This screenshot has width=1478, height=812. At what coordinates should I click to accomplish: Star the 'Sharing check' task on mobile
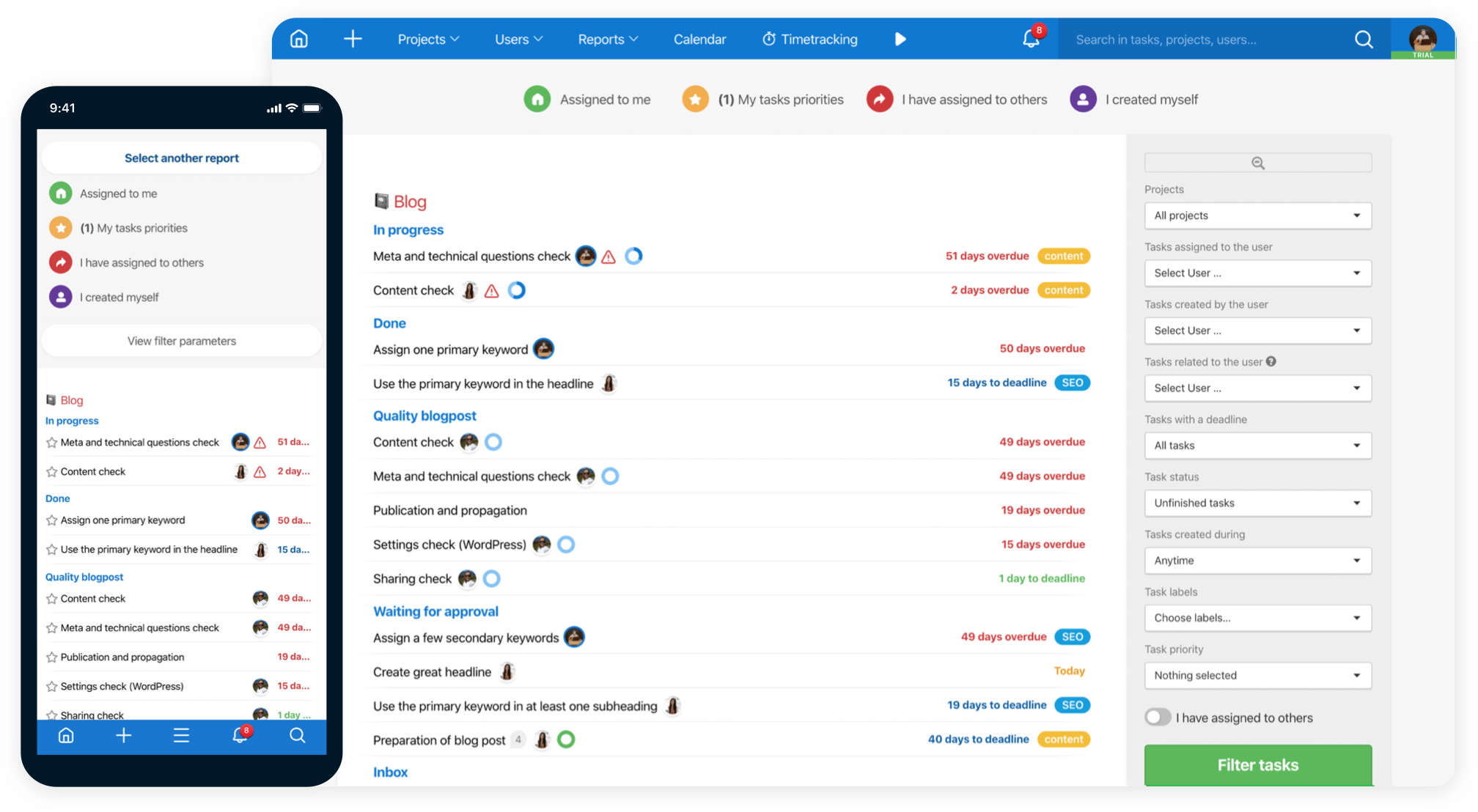pyautogui.click(x=51, y=715)
